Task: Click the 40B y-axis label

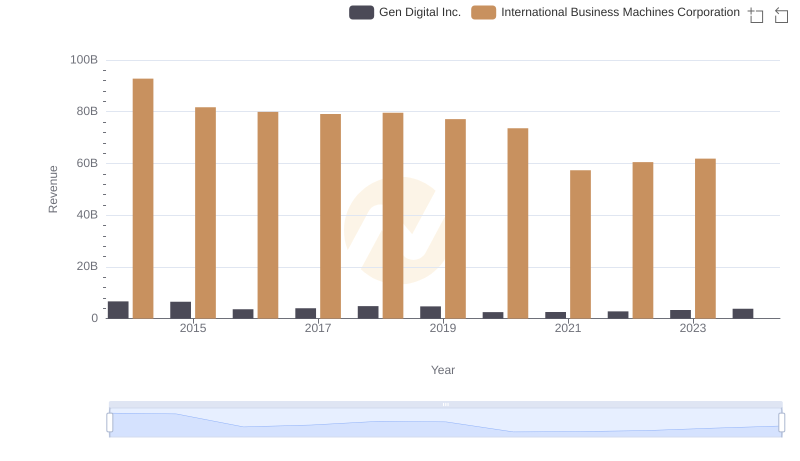Action: [87, 215]
